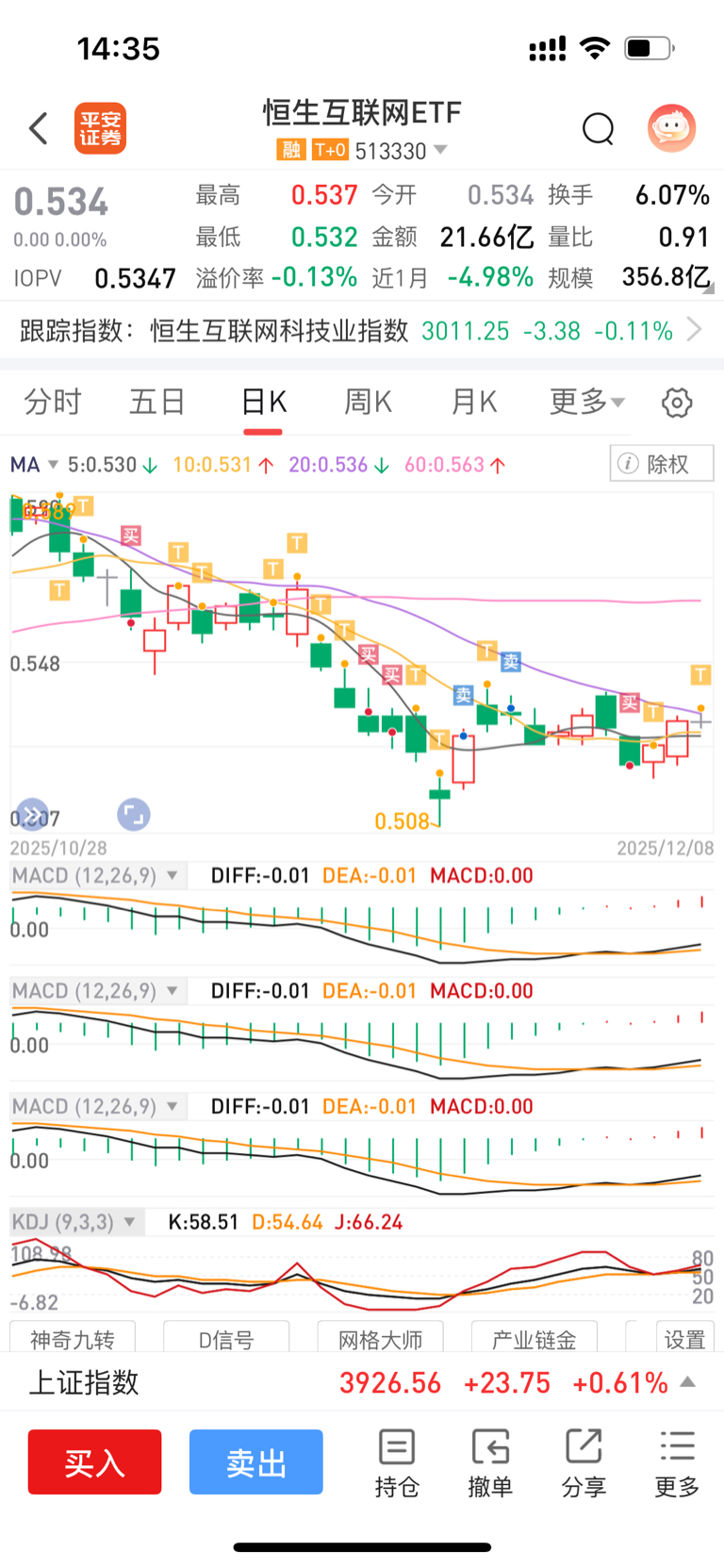This screenshot has width=724, height=1568.
Task: Tap 溢价率 -0.13% value
Action: point(314,277)
